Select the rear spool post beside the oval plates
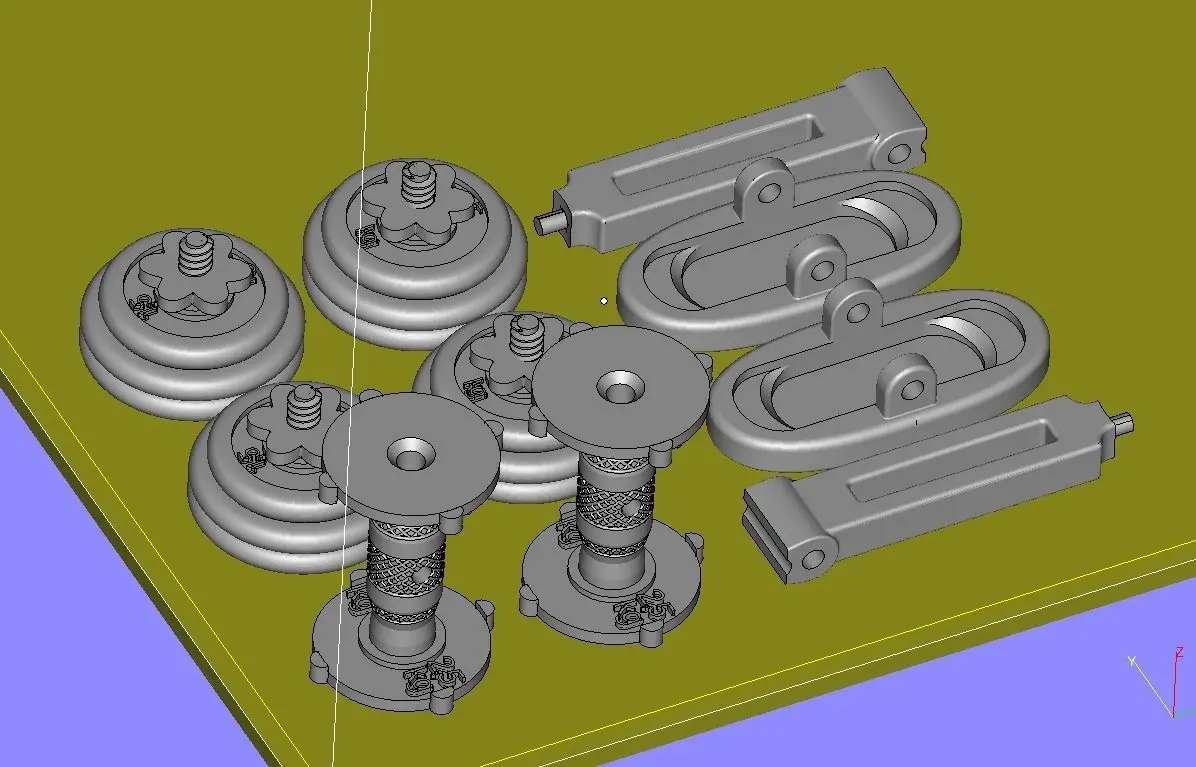Viewport: 1196px width, 767px height. click(616, 486)
